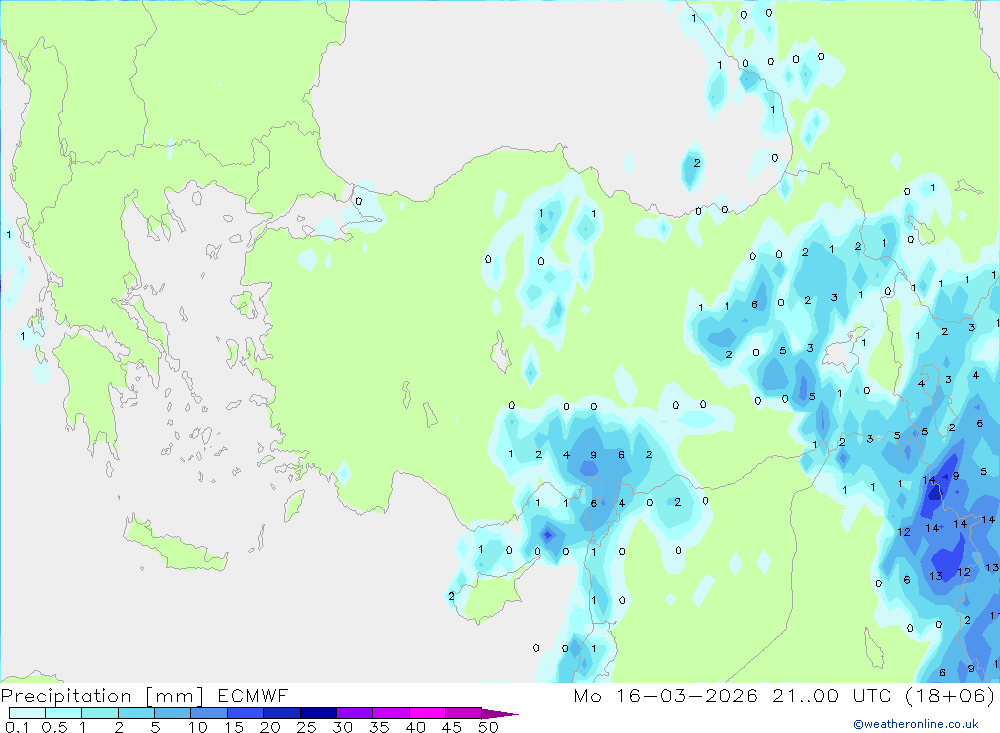Click the 'Mo' weekday label
The height and width of the screenshot is (733, 1000).
coord(587,696)
